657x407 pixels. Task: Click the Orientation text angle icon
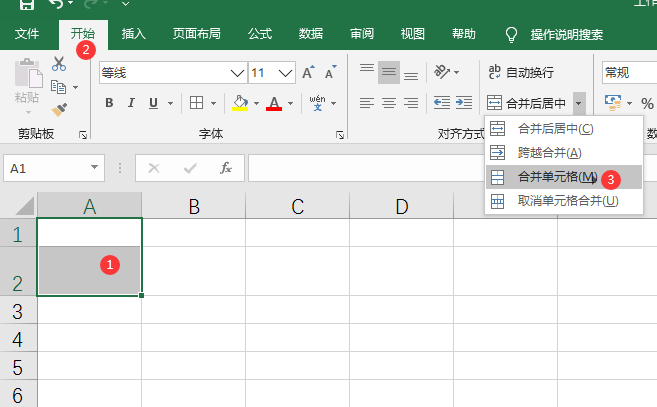442,72
